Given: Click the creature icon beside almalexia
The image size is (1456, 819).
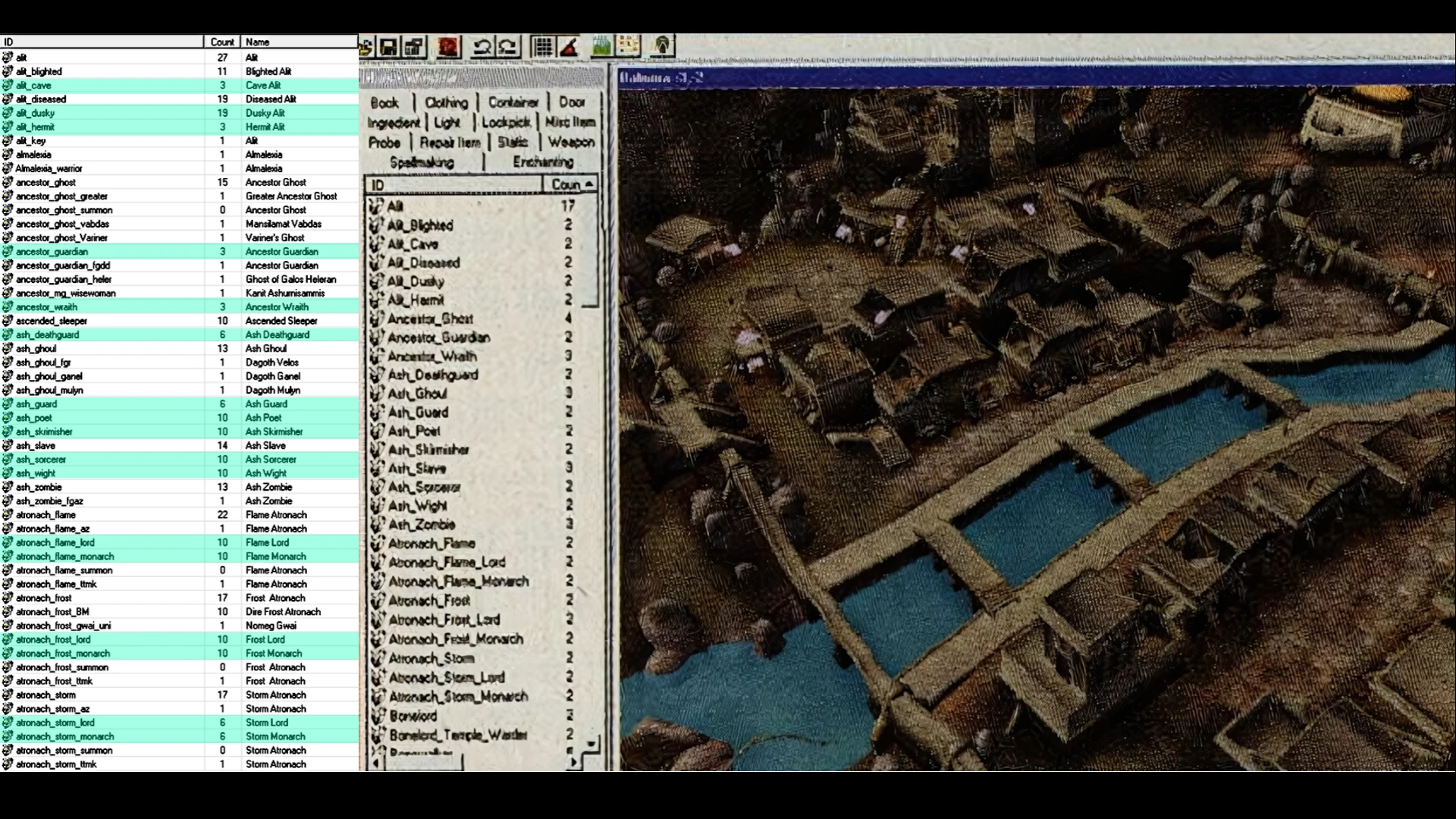Looking at the screenshot, I should click(8, 155).
